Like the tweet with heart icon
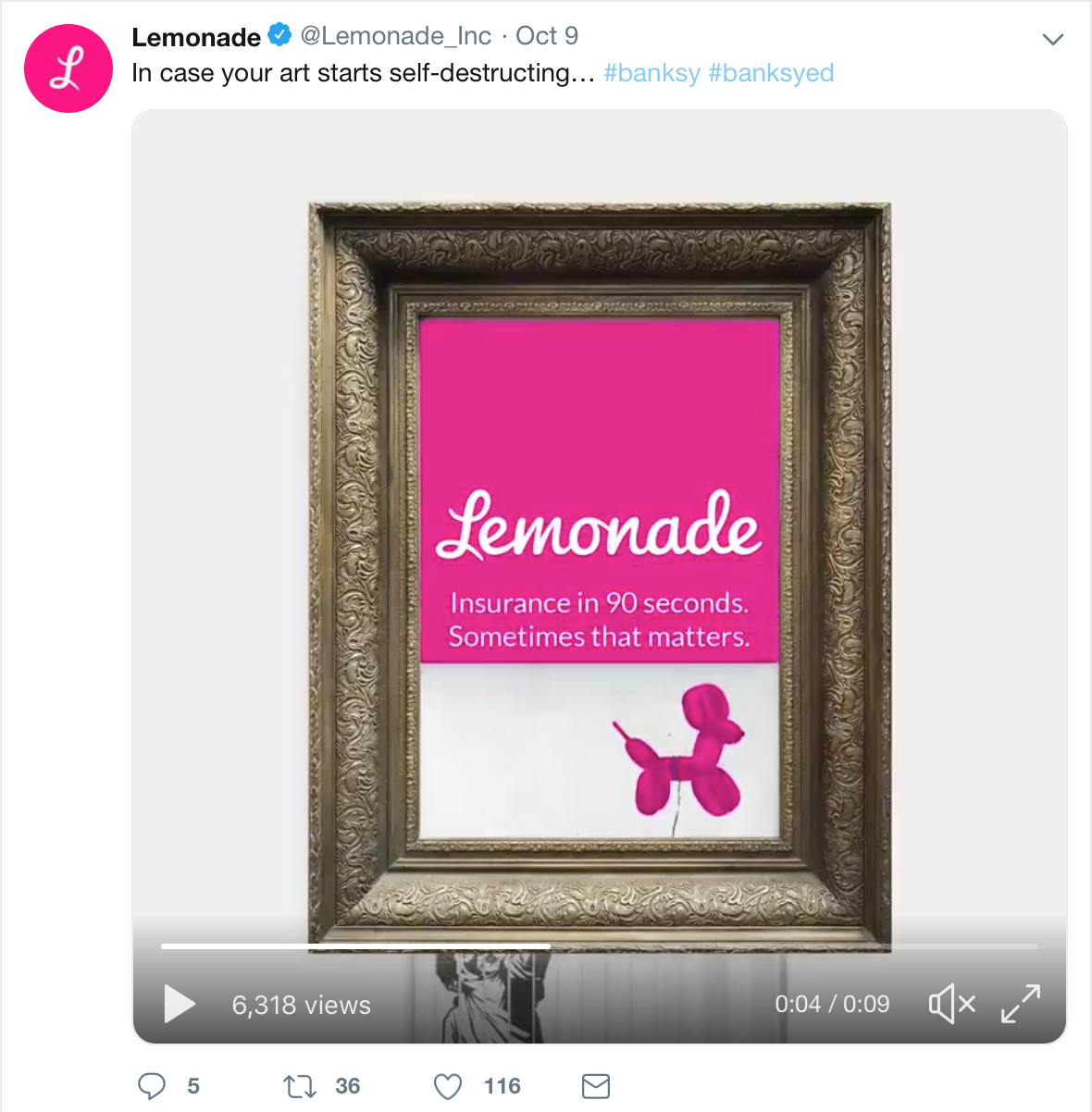 pyautogui.click(x=448, y=1085)
